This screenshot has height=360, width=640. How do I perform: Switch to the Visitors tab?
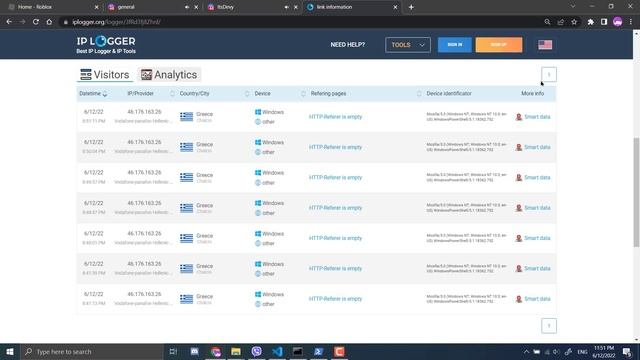pos(105,75)
